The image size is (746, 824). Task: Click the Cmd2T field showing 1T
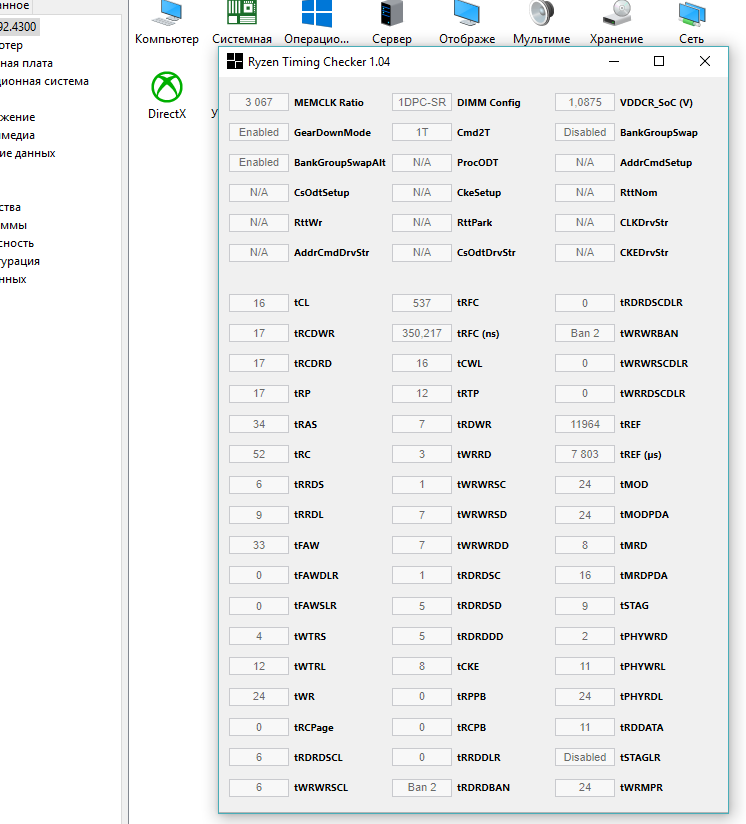(422, 132)
